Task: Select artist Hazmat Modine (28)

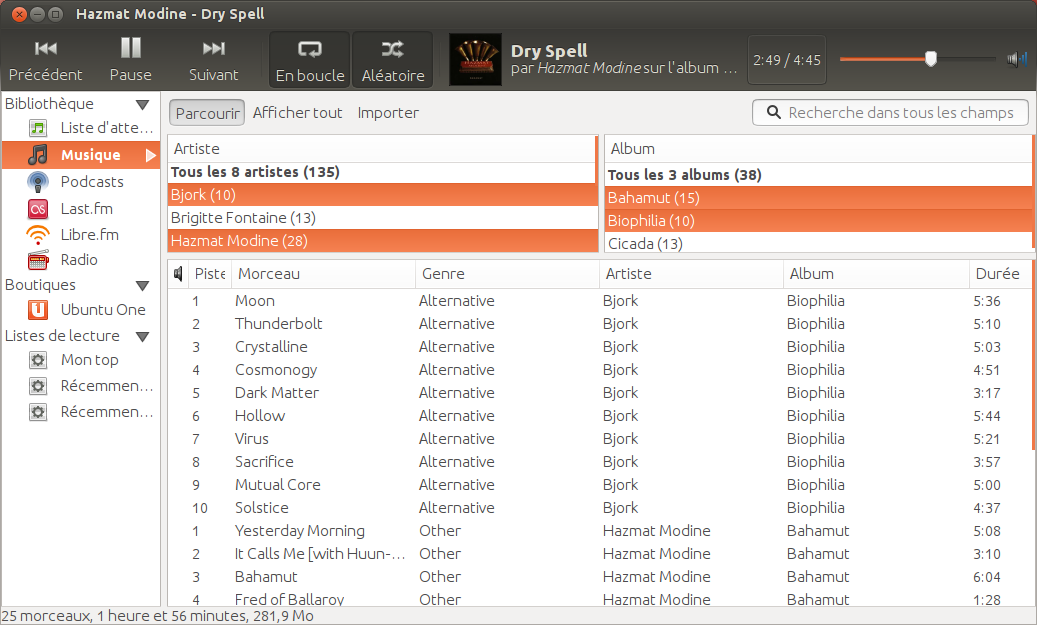Action: 382,241
